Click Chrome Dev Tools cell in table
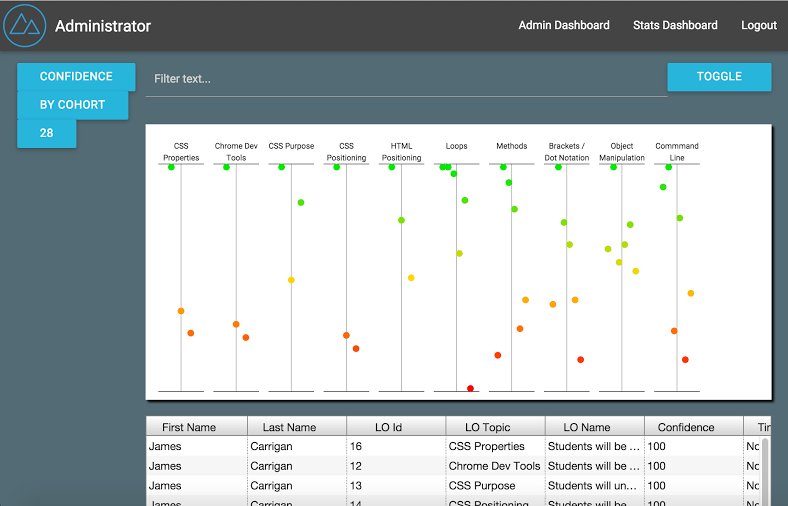The height and width of the screenshot is (506, 788). pyautogui.click(x=495, y=466)
